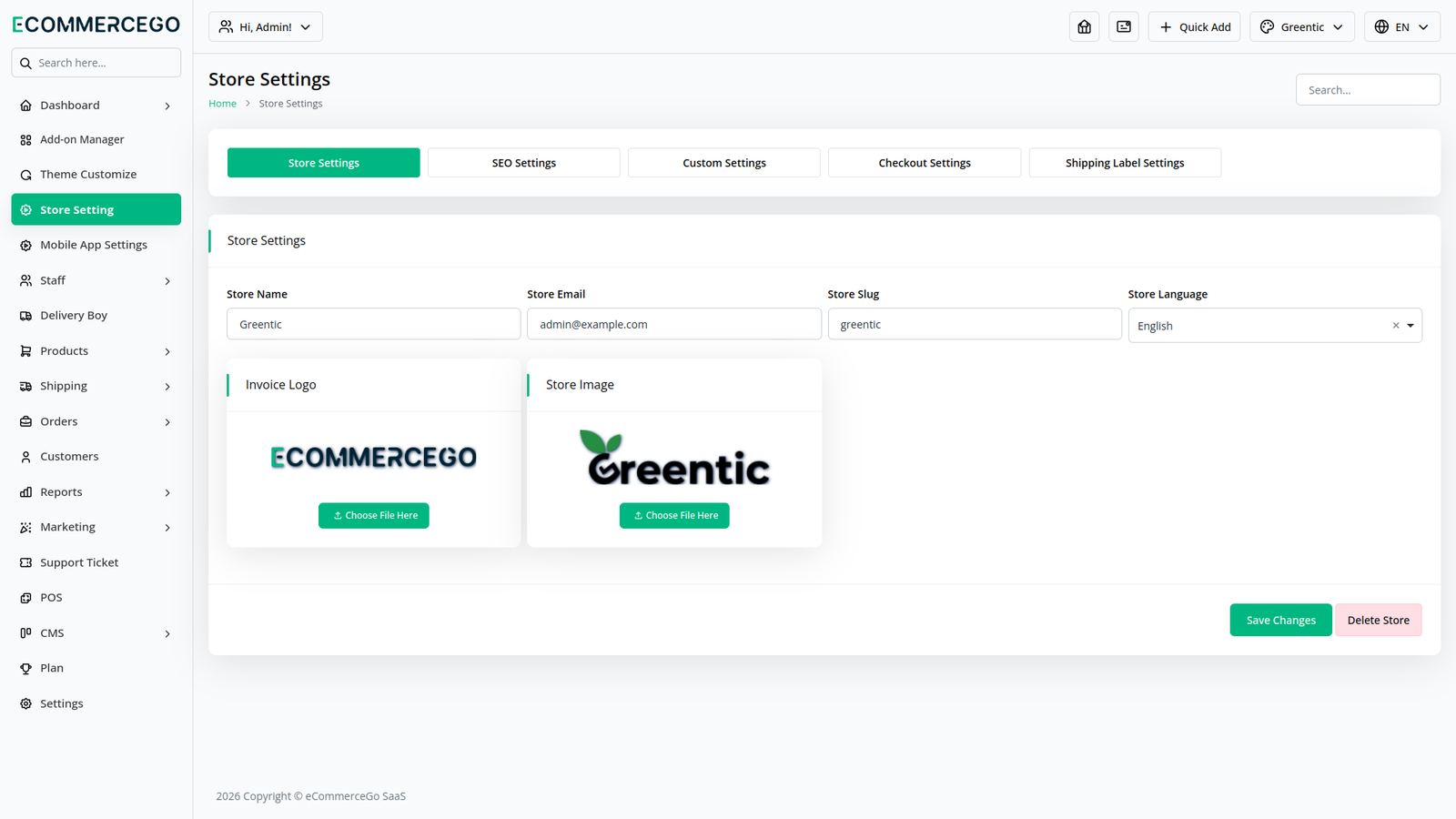Expand the Products sidebar menu
The image size is (1456, 819).
click(x=96, y=351)
